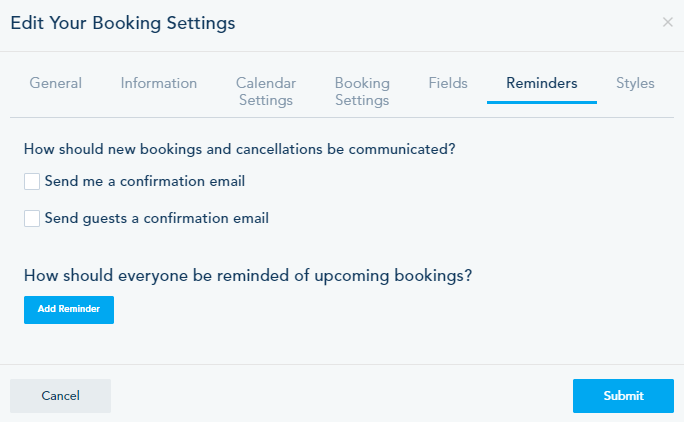684x422 pixels.
Task: Enable the 'Send me a confirmation email' checkbox
Action: 32,182
